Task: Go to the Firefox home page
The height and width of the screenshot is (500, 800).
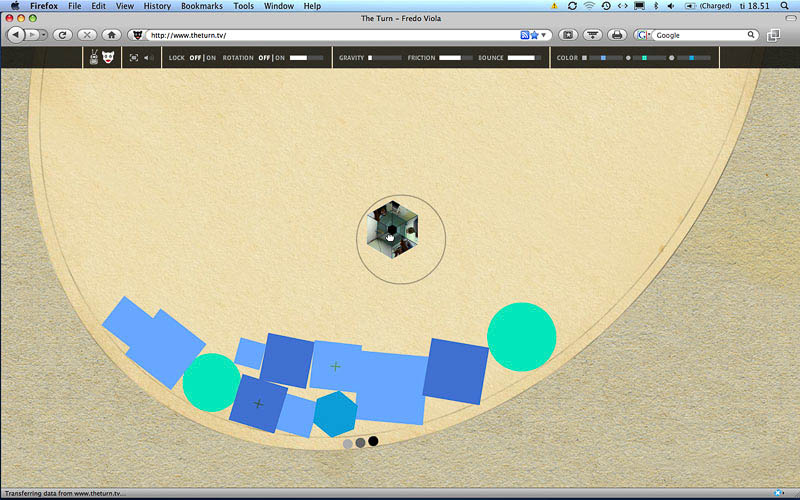Action: coord(111,35)
